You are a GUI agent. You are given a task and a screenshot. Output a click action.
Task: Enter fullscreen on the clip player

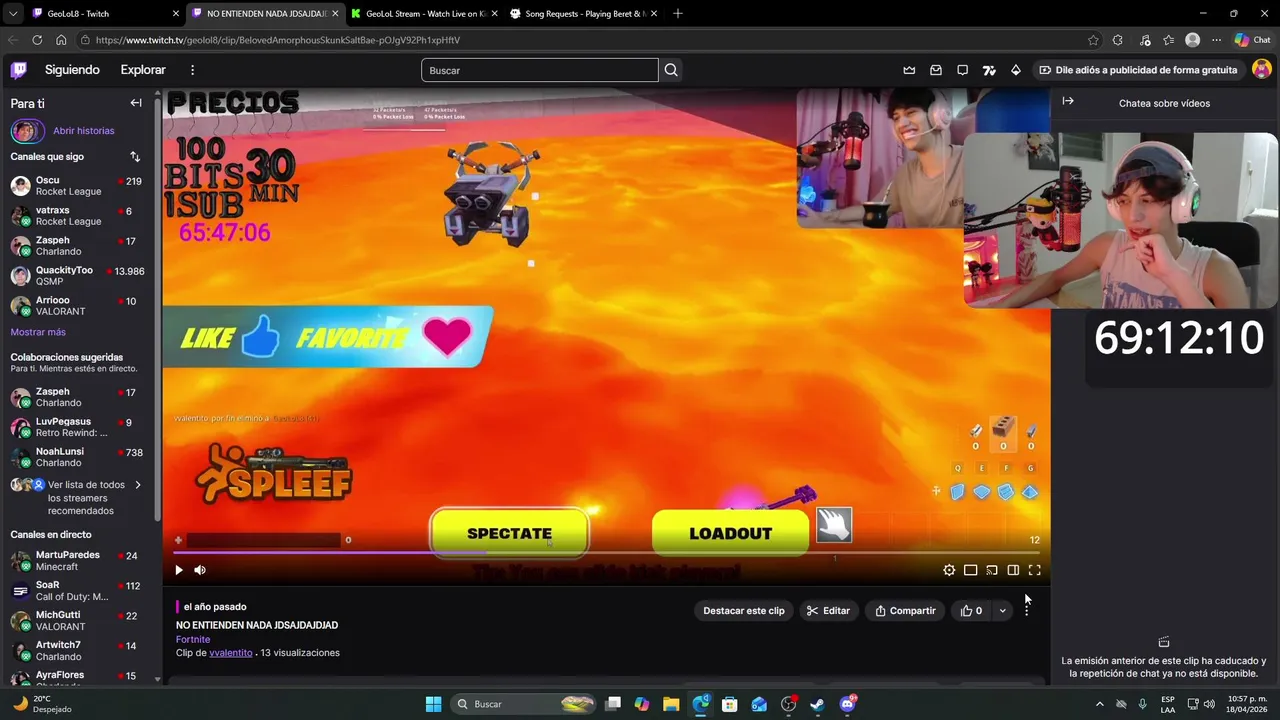click(1035, 570)
